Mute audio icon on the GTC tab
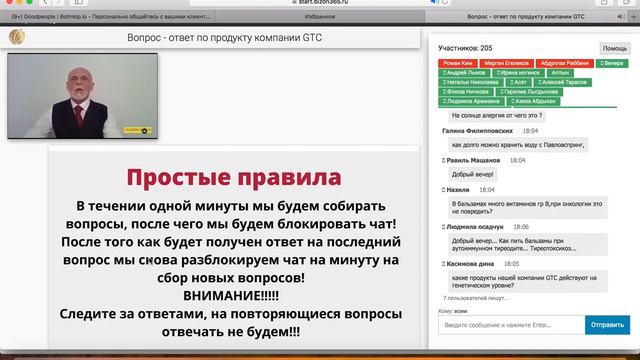 pyautogui.click(x=620, y=17)
